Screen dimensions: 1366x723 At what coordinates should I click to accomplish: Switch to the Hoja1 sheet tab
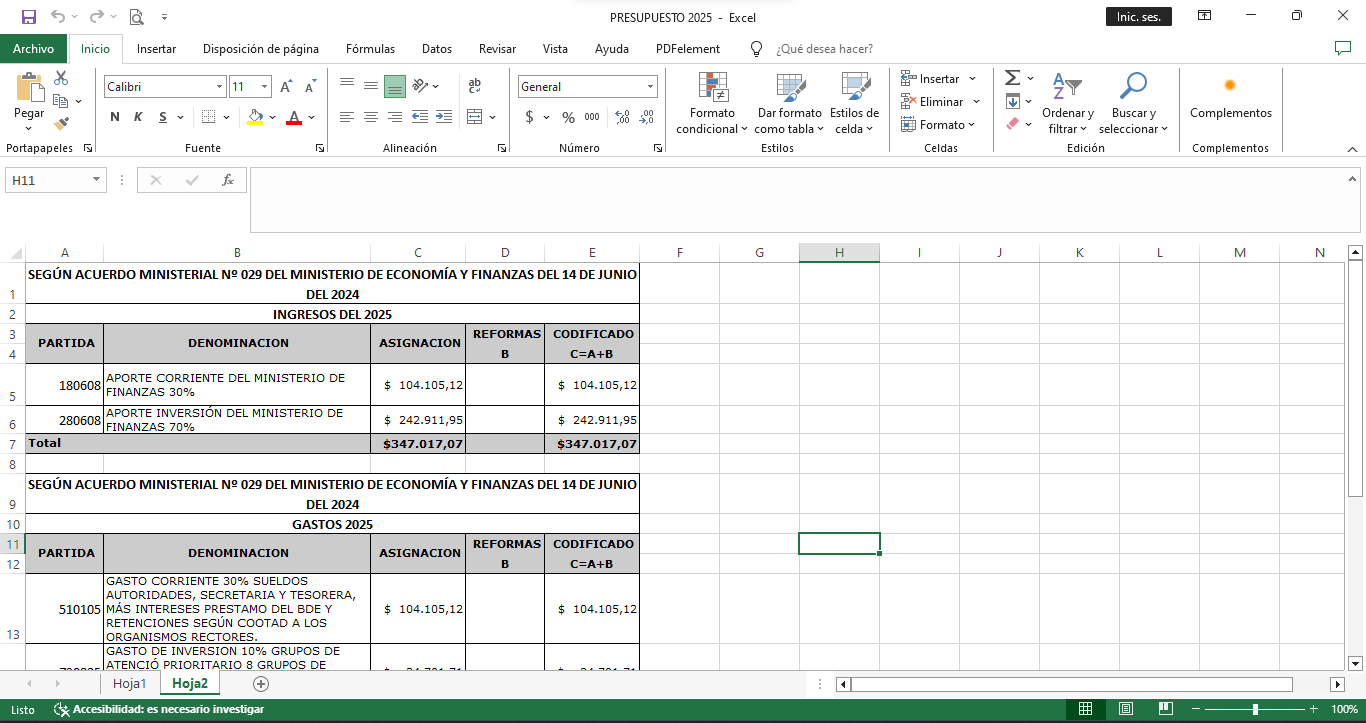(x=130, y=684)
